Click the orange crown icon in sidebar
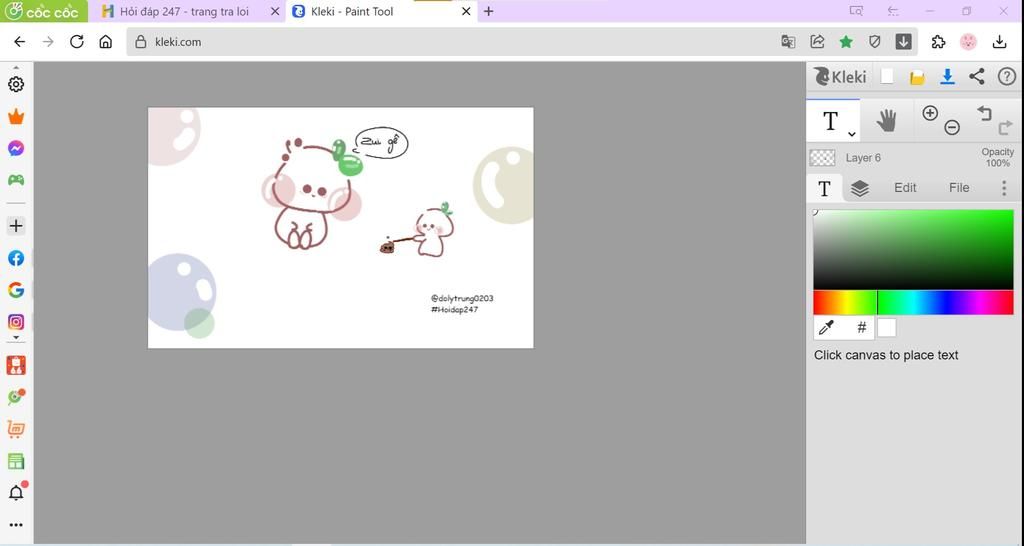 pyautogui.click(x=16, y=117)
